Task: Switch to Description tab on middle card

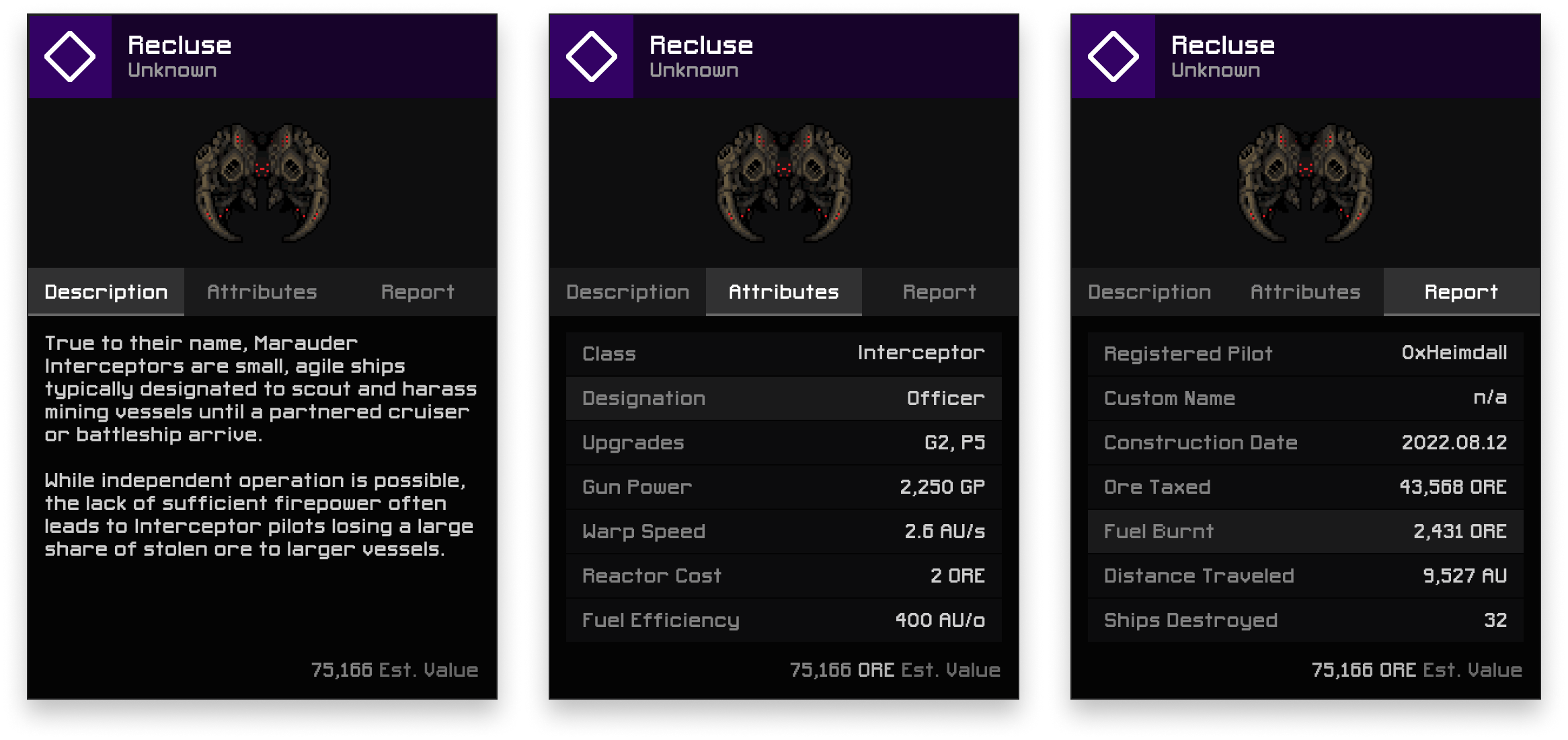Action: 628,292
